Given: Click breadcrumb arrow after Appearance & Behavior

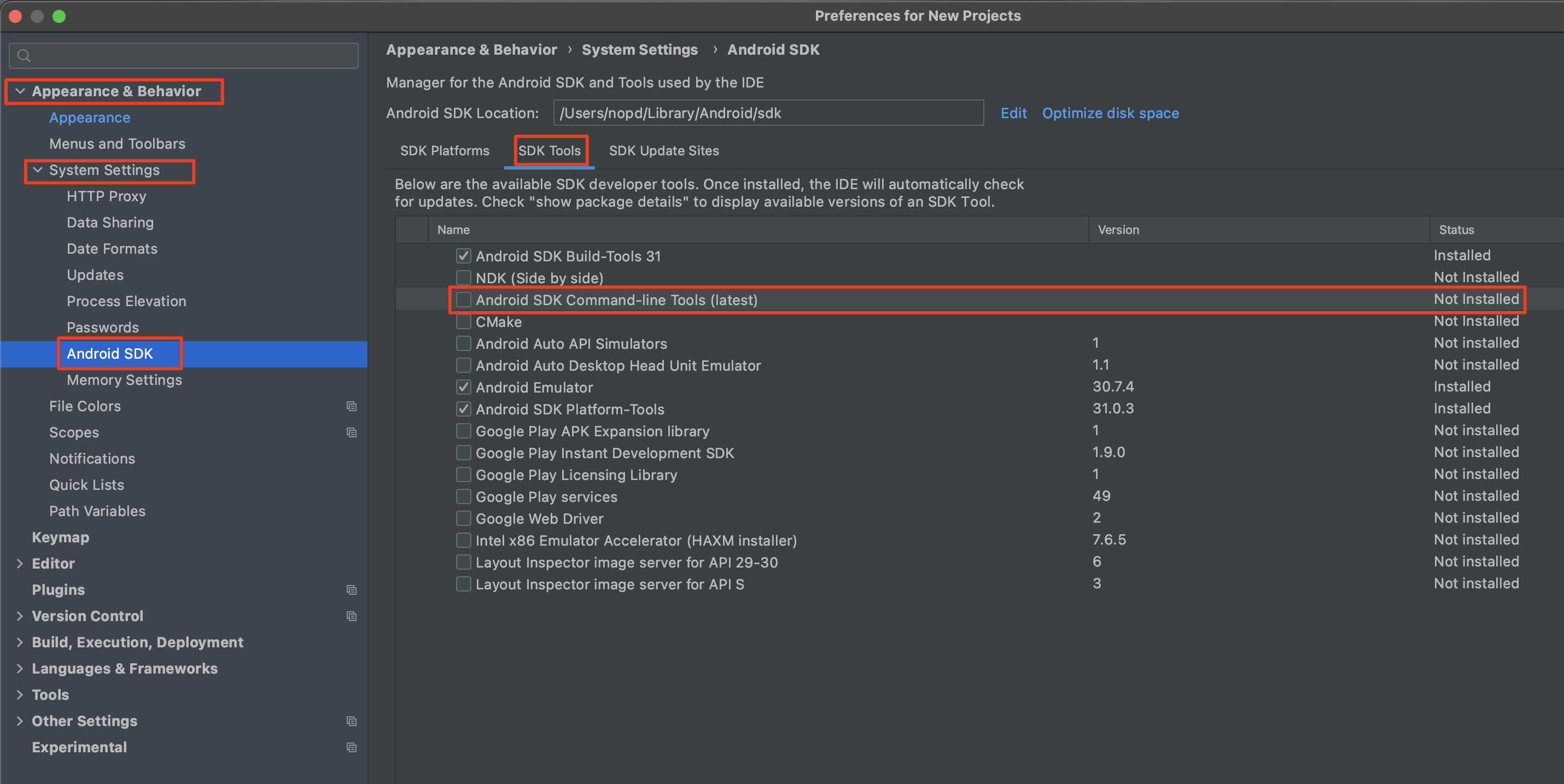Looking at the screenshot, I should (569, 50).
